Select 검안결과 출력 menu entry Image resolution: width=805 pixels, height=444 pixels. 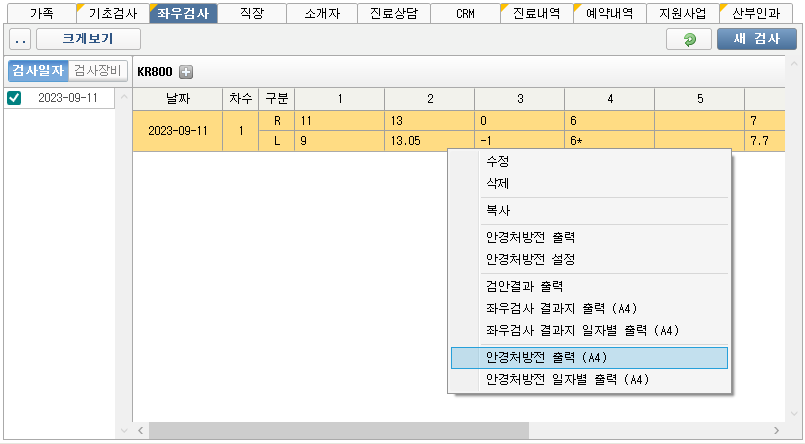(x=524, y=286)
